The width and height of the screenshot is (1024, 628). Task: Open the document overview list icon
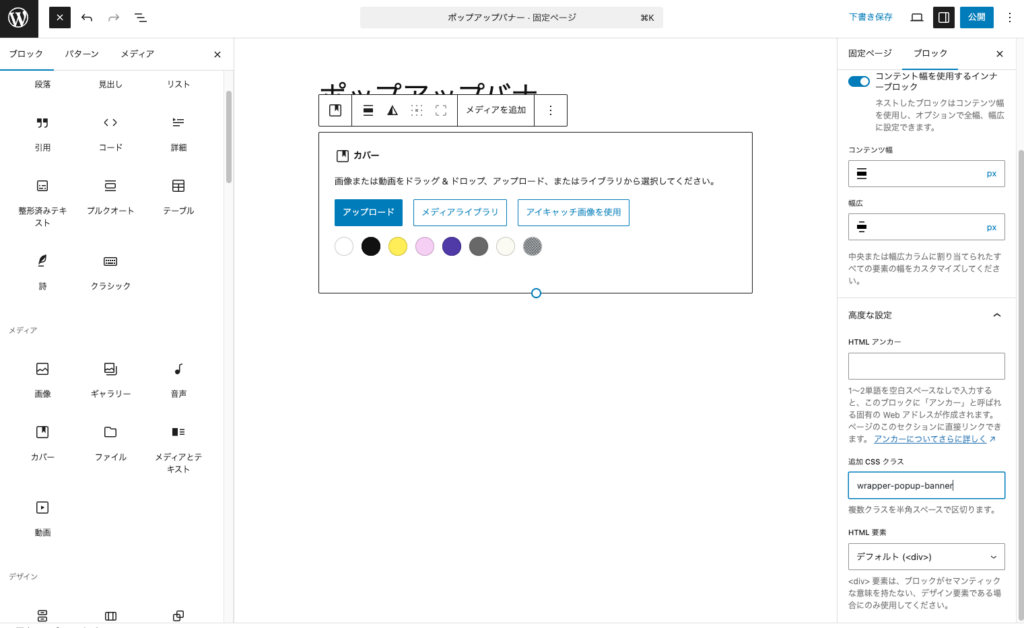[x=140, y=17]
